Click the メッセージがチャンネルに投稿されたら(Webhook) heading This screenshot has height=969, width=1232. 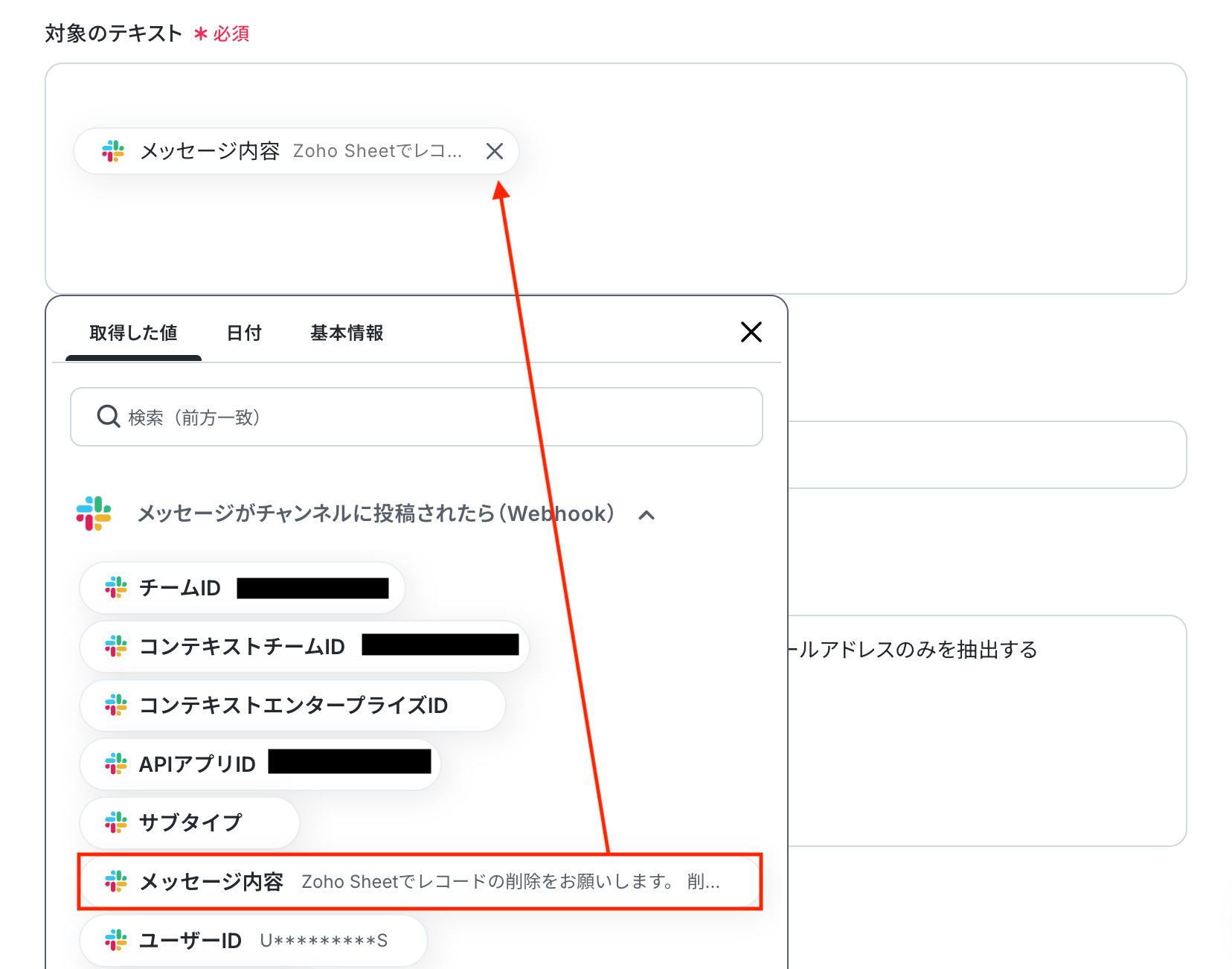(376, 514)
